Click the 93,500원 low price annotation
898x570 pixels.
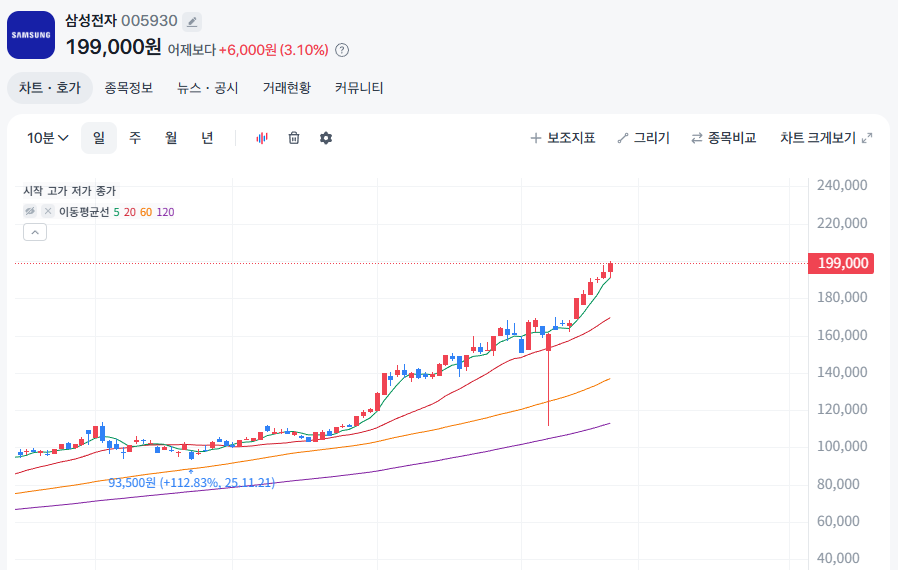point(192,483)
